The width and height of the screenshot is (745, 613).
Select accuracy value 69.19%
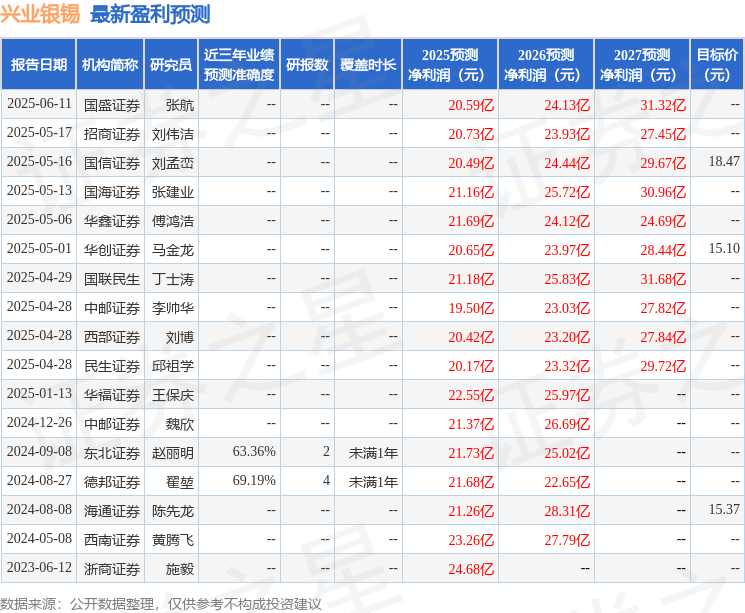[254, 480]
